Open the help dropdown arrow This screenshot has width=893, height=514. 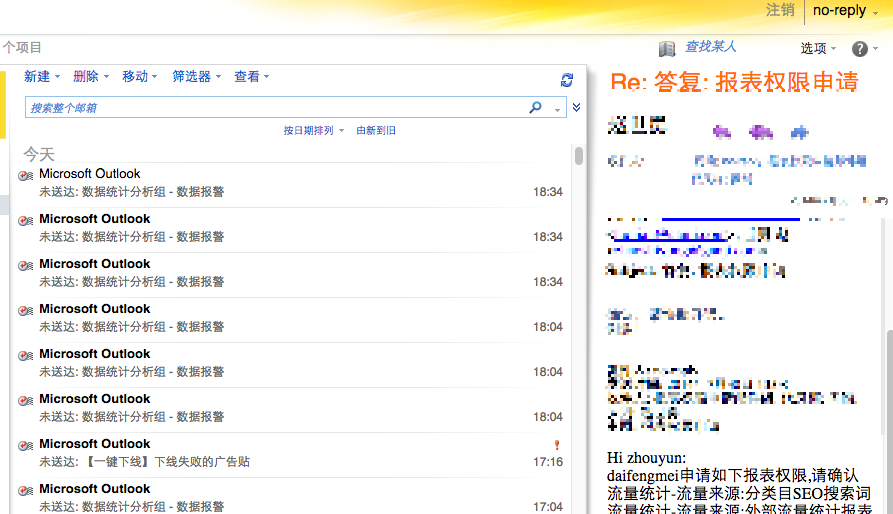pyautogui.click(x=875, y=49)
